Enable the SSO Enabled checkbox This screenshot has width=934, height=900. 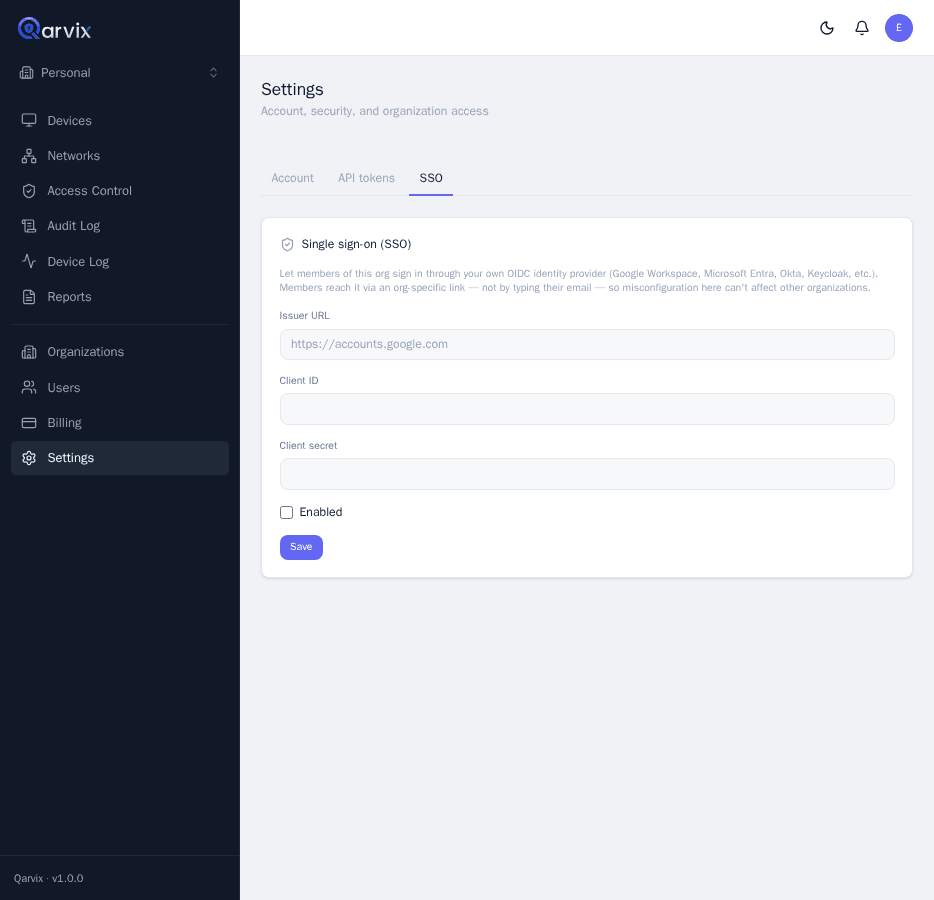(287, 512)
